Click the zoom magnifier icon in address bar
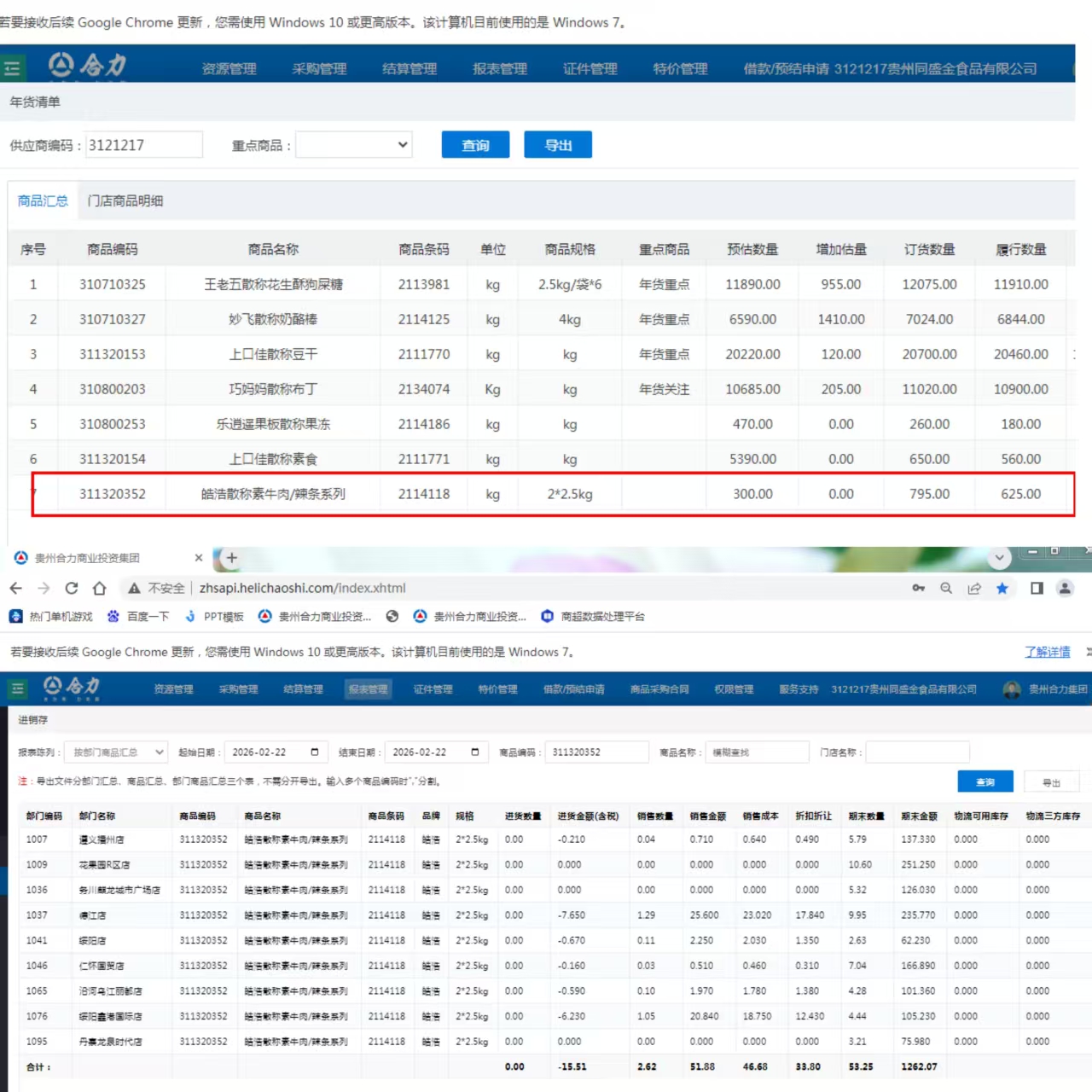 [x=946, y=588]
